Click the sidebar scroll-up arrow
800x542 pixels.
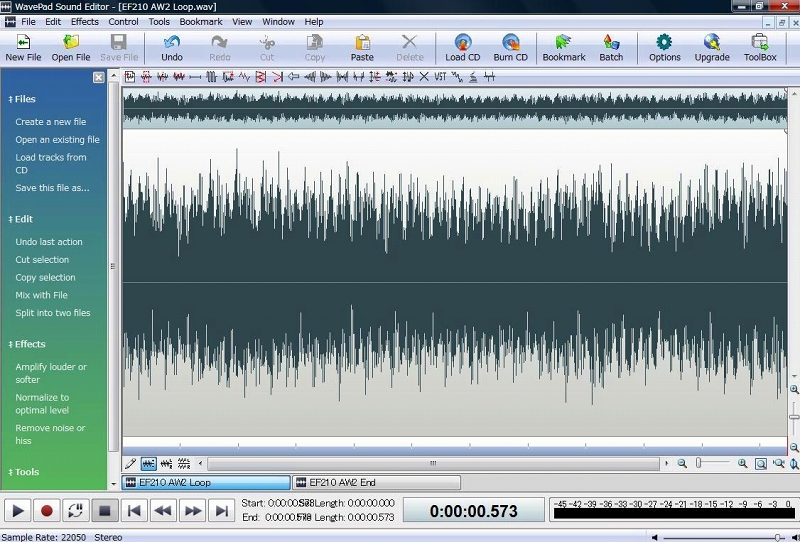coord(114,76)
